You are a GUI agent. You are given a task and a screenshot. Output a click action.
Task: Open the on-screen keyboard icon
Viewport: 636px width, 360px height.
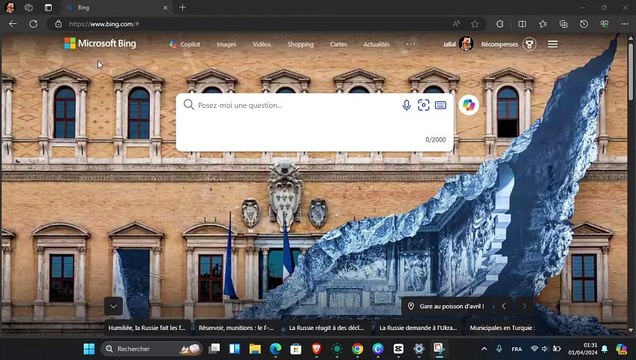(x=440, y=105)
